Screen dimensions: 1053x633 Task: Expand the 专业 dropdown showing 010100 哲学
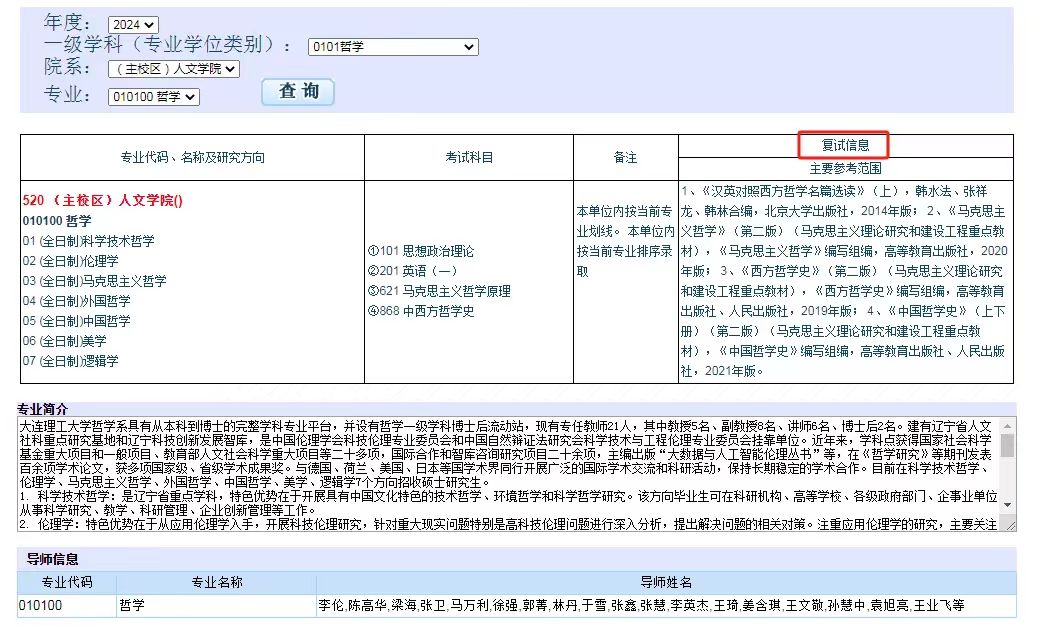[154, 97]
